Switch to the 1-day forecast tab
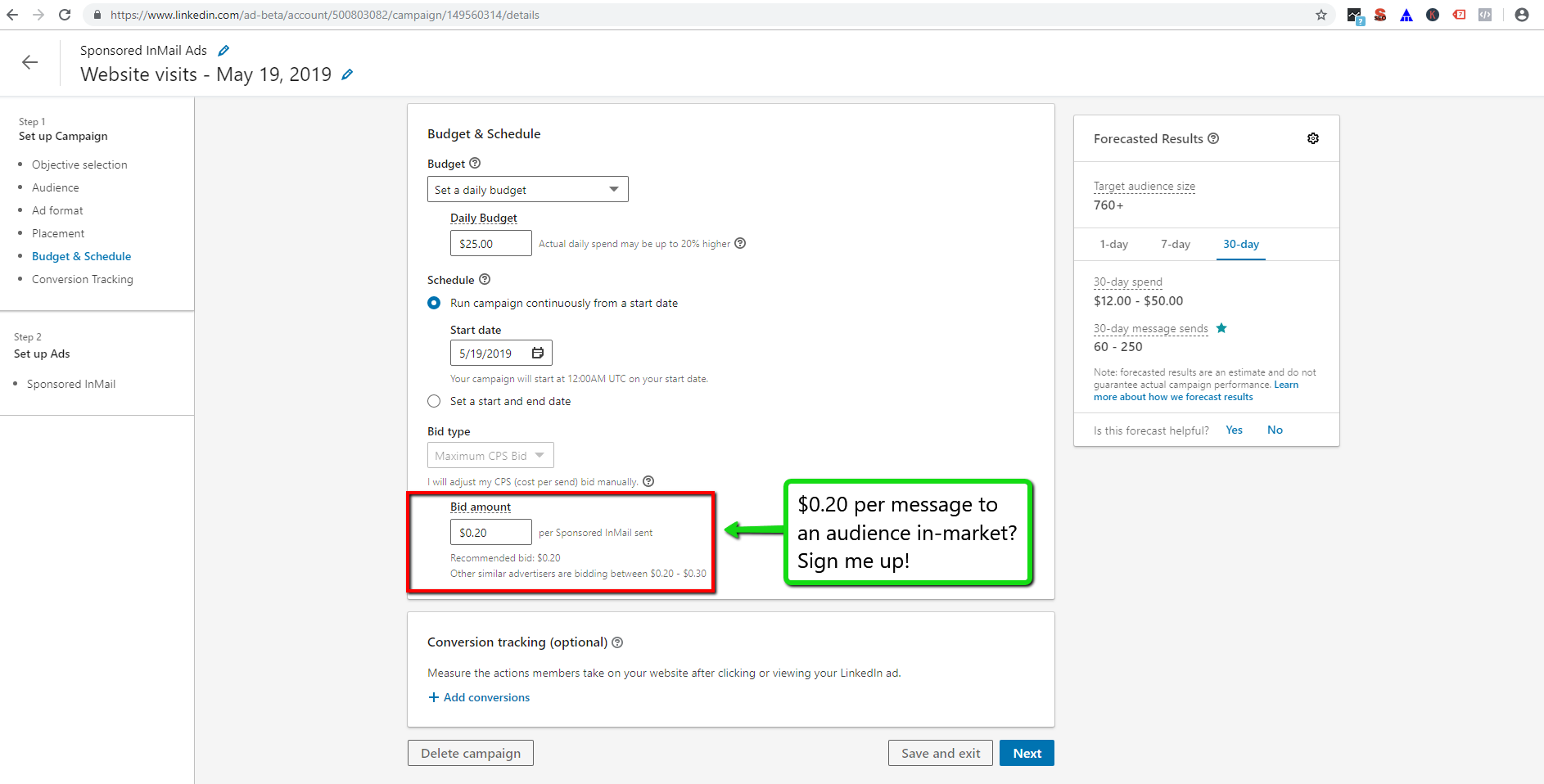This screenshot has height=784, width=1544. 1113,244
